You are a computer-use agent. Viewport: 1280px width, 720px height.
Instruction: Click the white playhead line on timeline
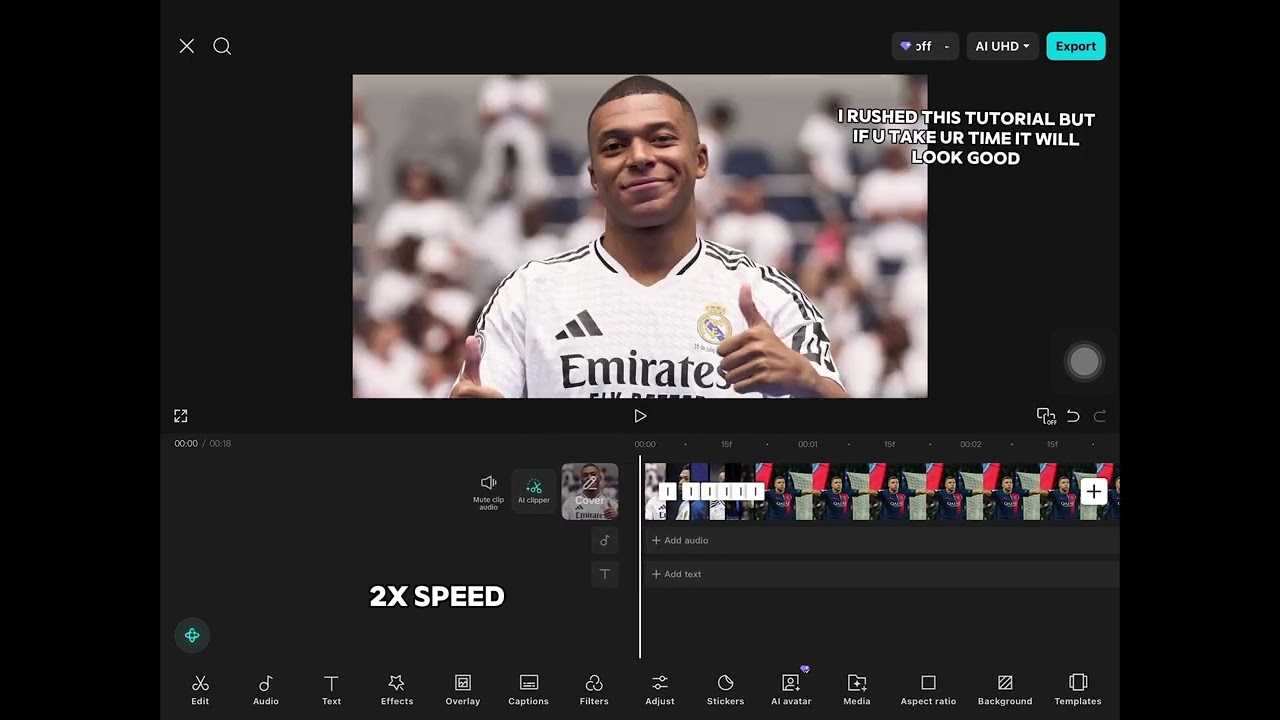[x=640, y=558]
